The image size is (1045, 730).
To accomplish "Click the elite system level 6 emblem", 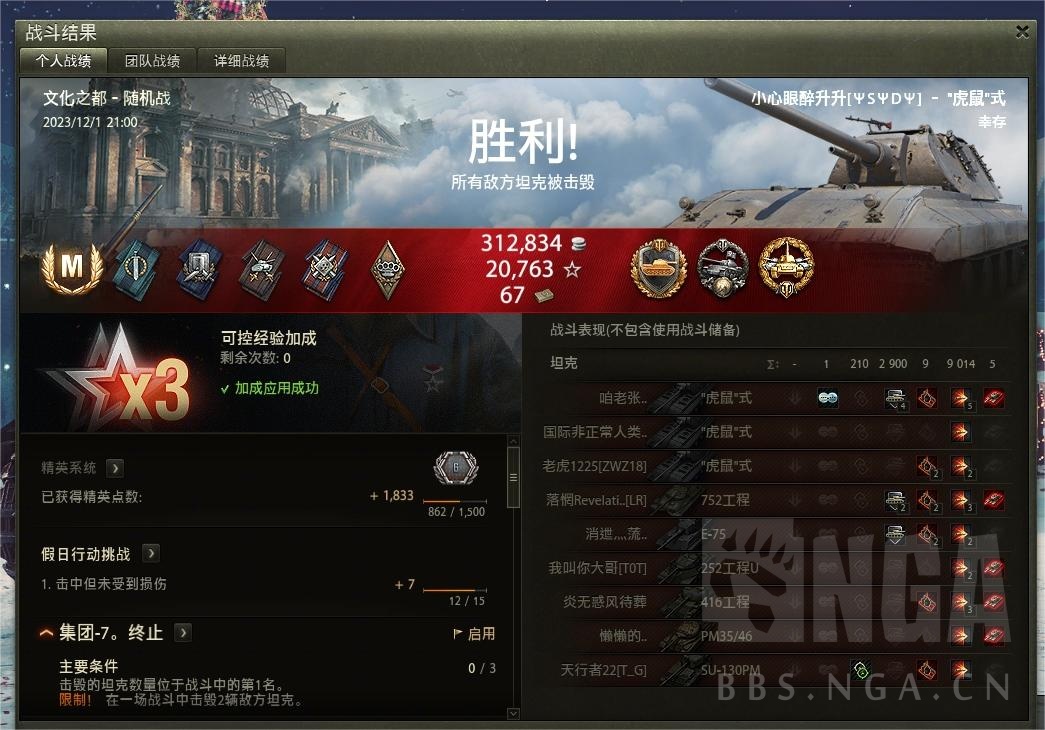I will tap(456, 468).
